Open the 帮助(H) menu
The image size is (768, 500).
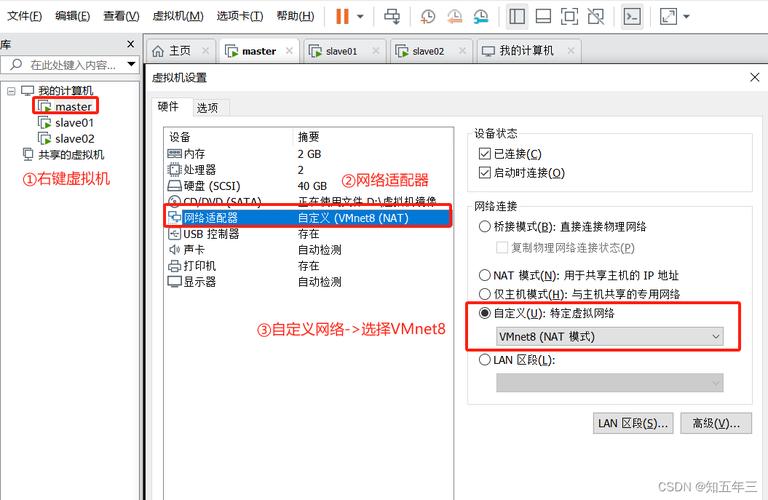pyautogui.click(x=295, y=16)
